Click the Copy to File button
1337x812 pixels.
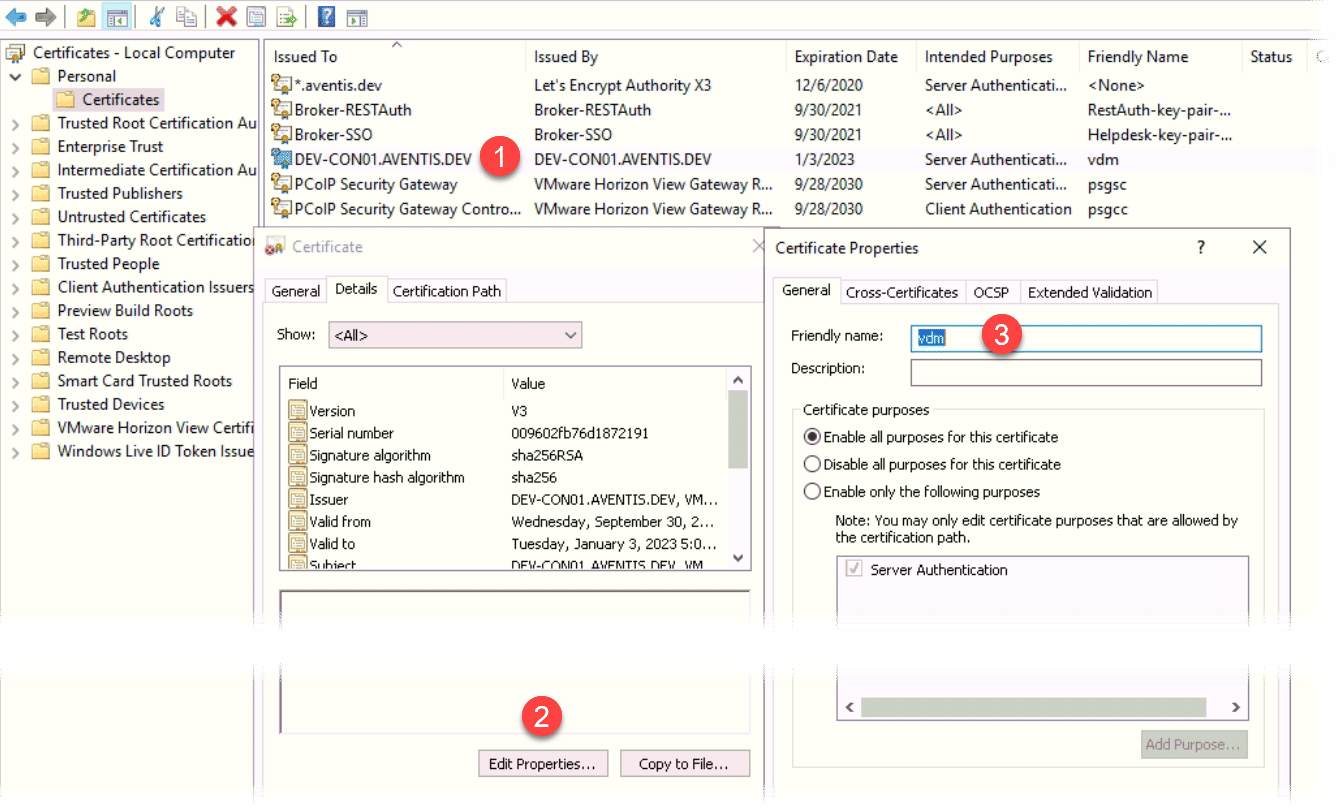click(685, 763)
